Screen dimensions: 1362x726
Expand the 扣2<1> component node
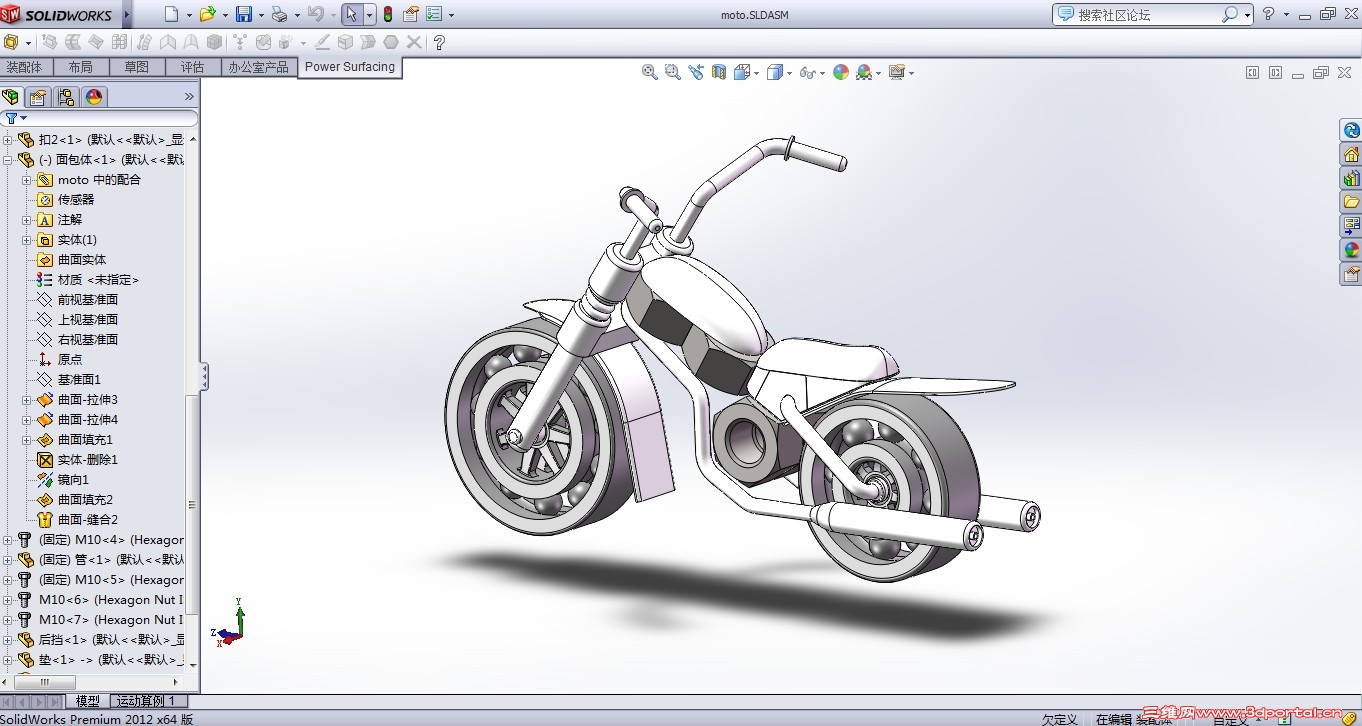[x=7, y=140]
